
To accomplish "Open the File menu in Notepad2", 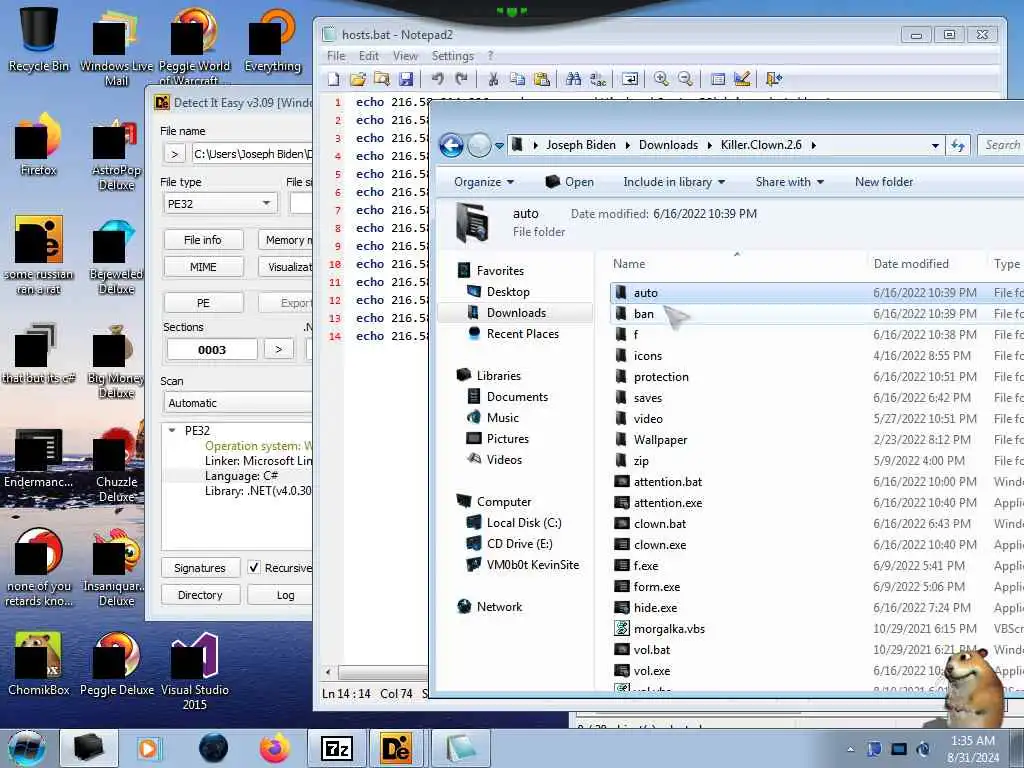I will coord(336,56).
